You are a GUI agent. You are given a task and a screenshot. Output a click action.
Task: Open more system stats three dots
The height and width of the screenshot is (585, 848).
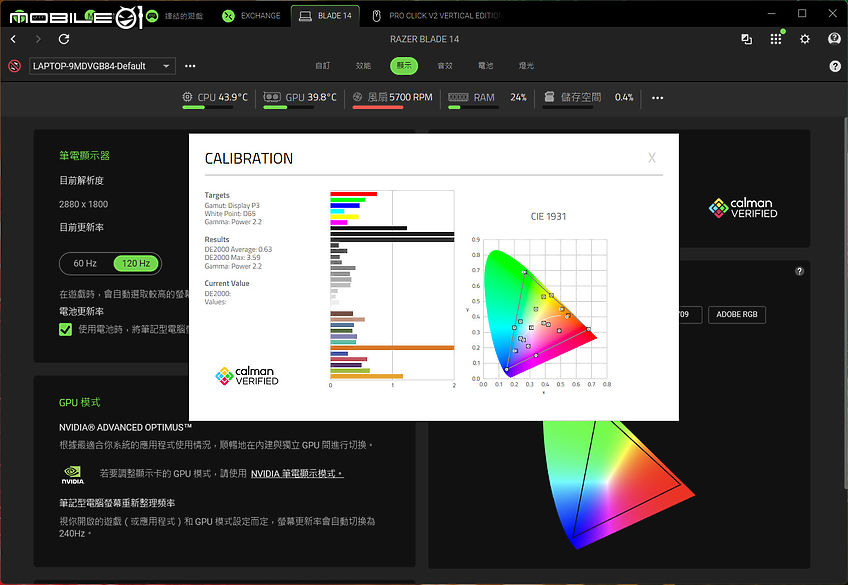click(x=657, y=98)
